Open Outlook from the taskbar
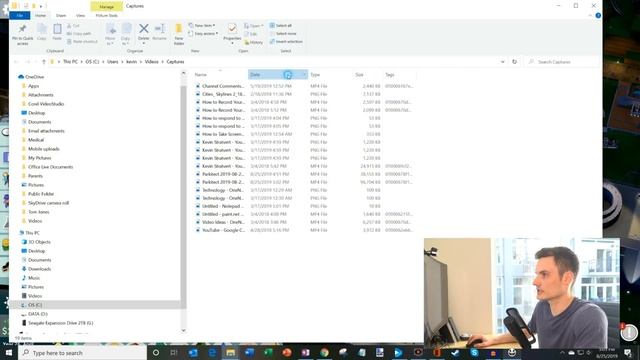Viewport: 640px width, 360px height. click(193, 352)
